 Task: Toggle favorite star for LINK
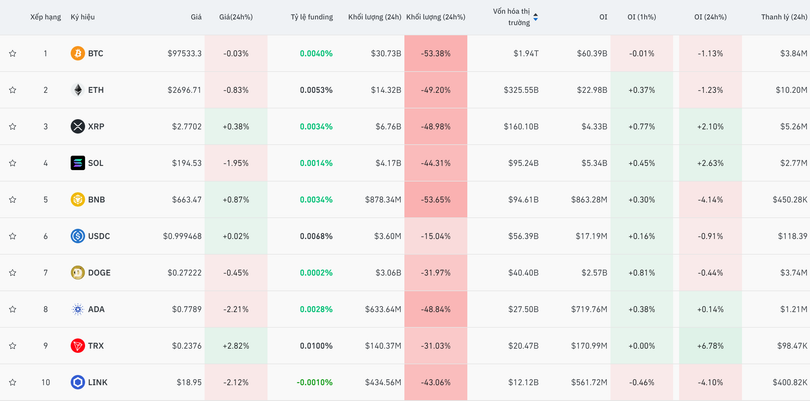point(12,382)
